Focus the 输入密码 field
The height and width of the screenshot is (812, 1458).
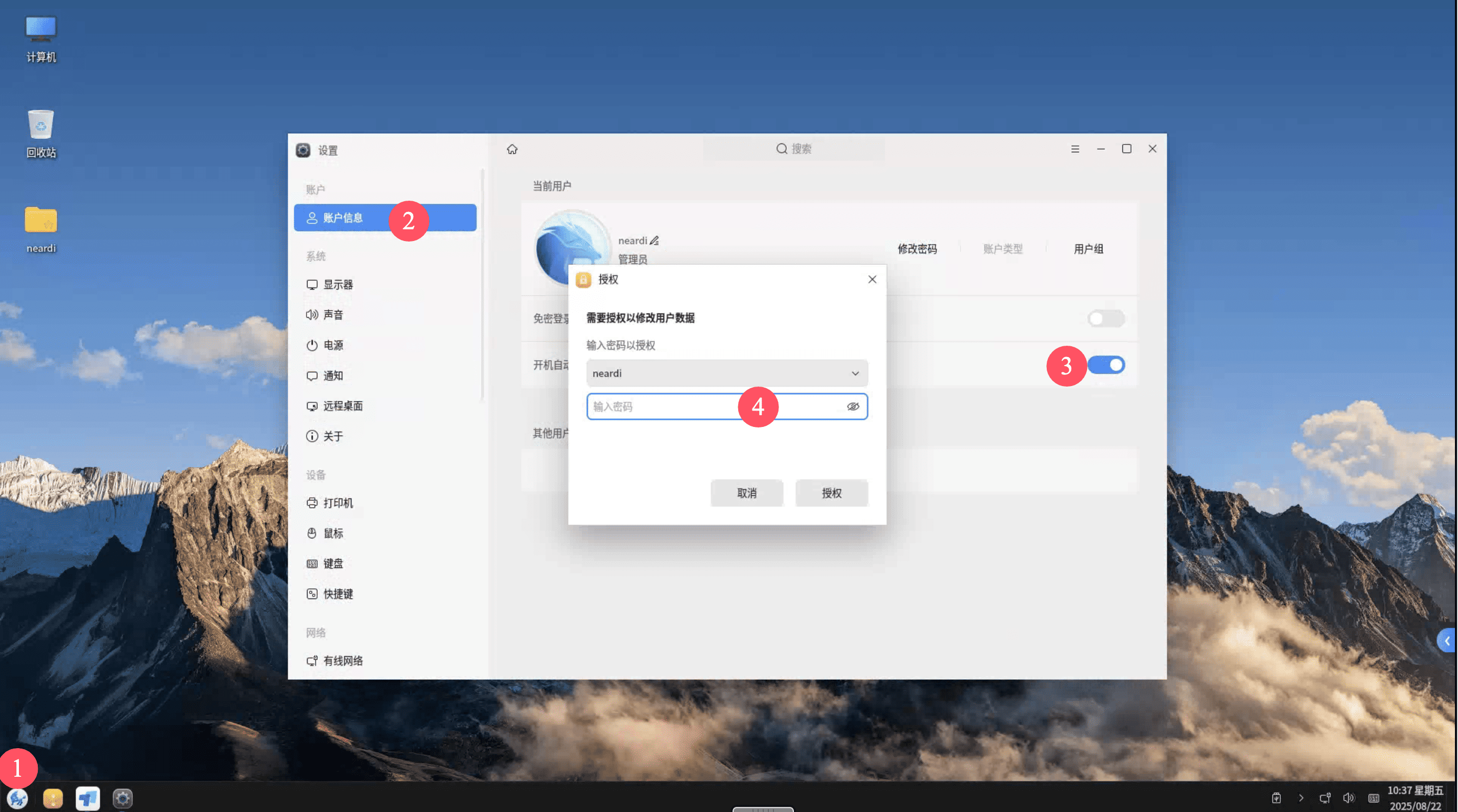[727, 407]
